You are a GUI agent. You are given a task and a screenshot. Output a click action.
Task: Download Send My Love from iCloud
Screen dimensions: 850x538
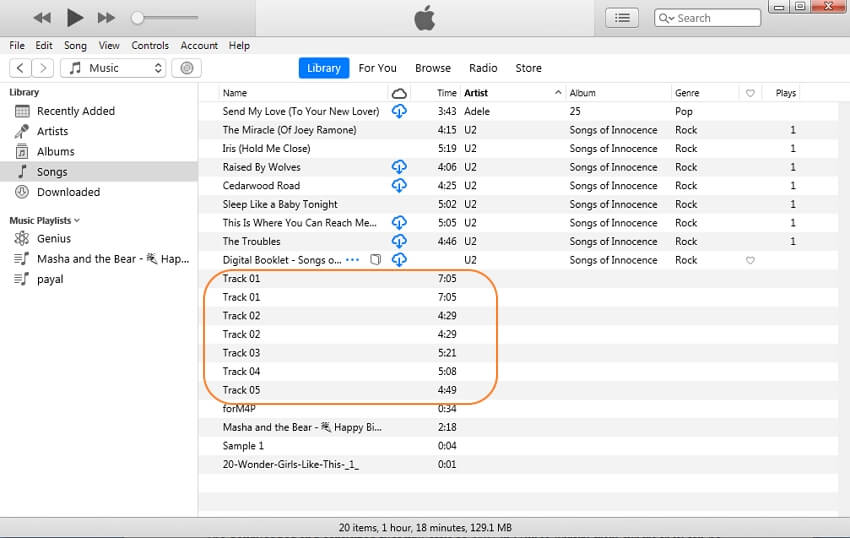[400, 112]
